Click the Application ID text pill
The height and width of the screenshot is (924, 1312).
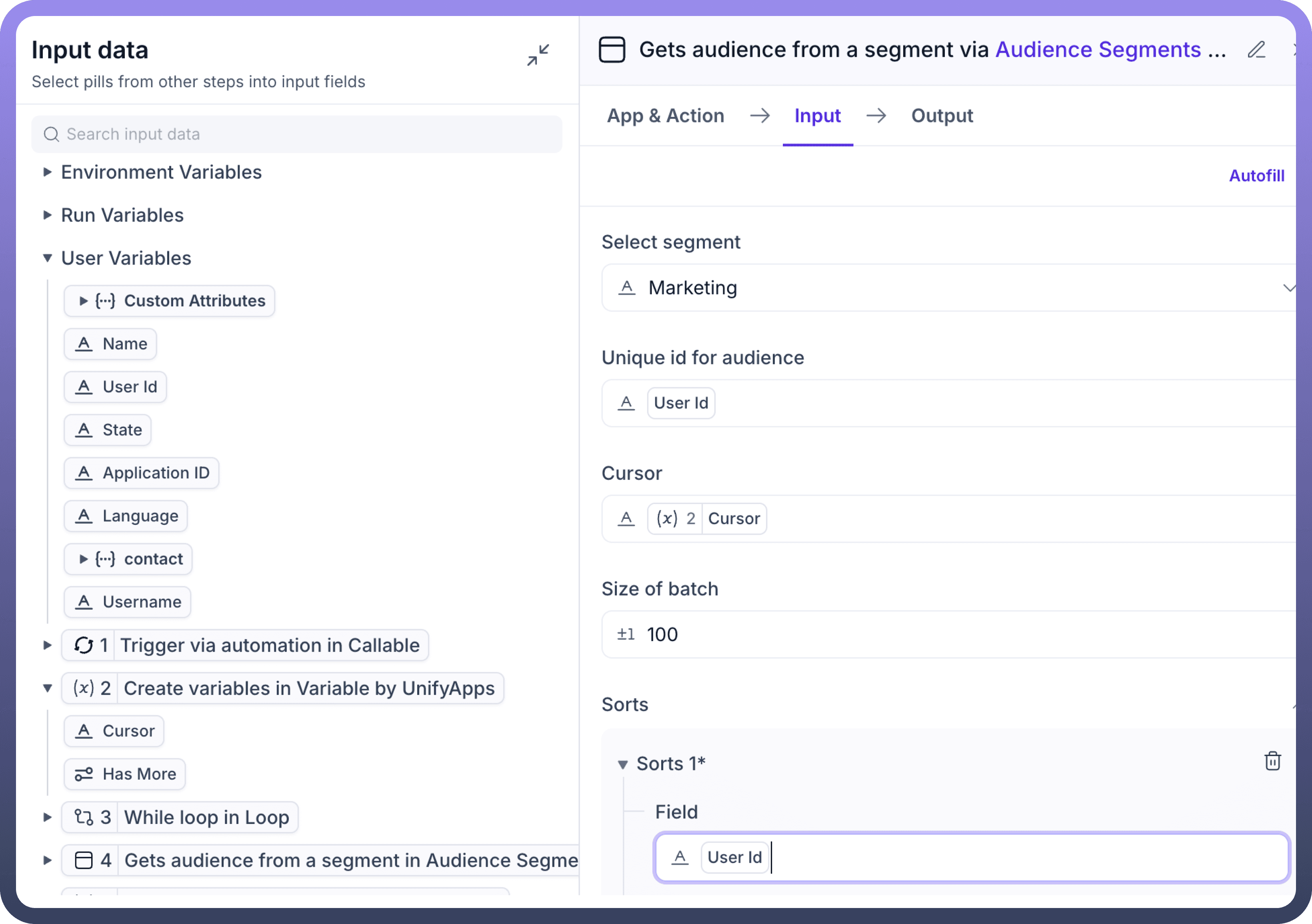tap(141, 472)
